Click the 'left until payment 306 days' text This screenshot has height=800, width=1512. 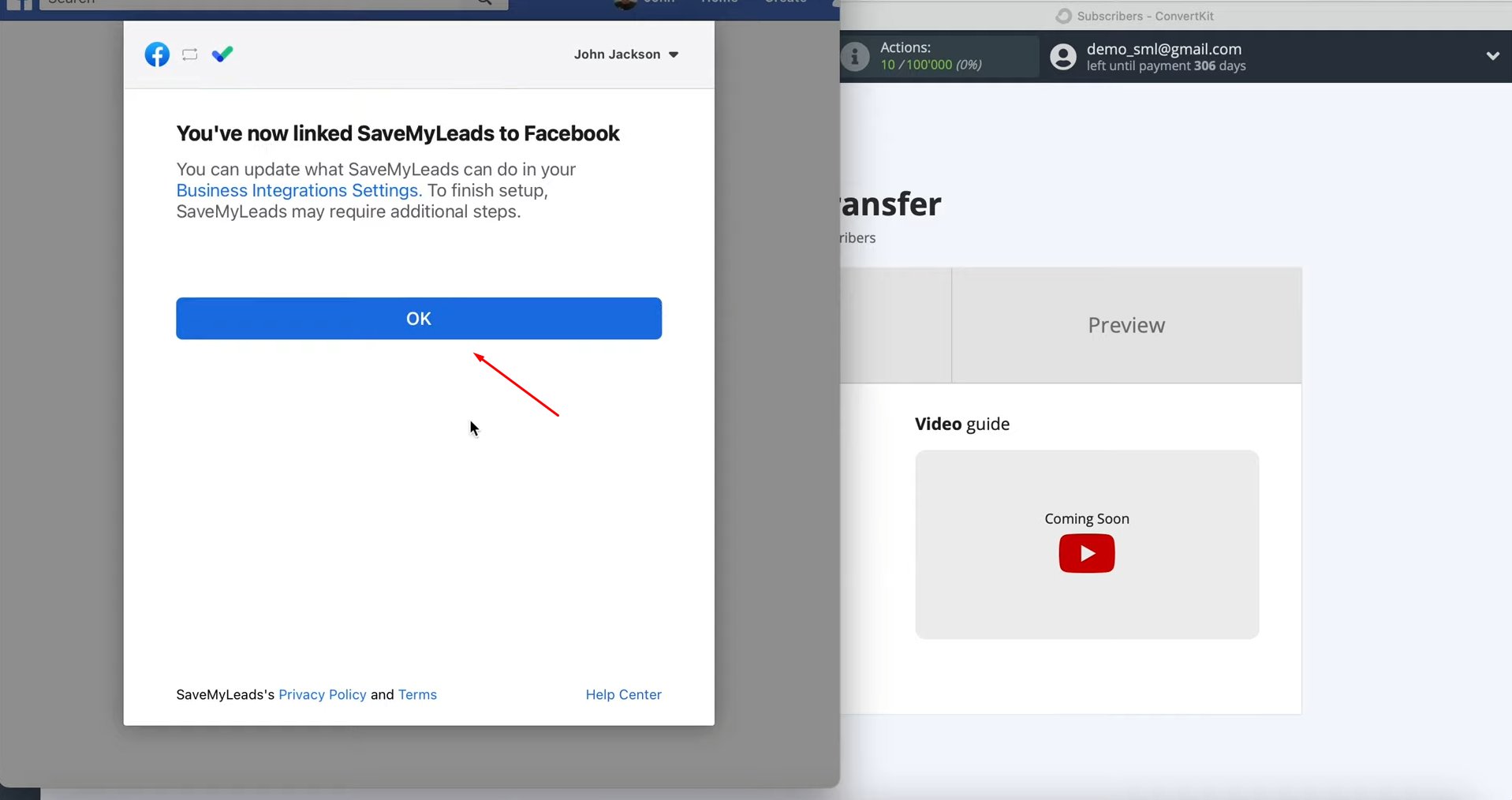(1166, 65)
